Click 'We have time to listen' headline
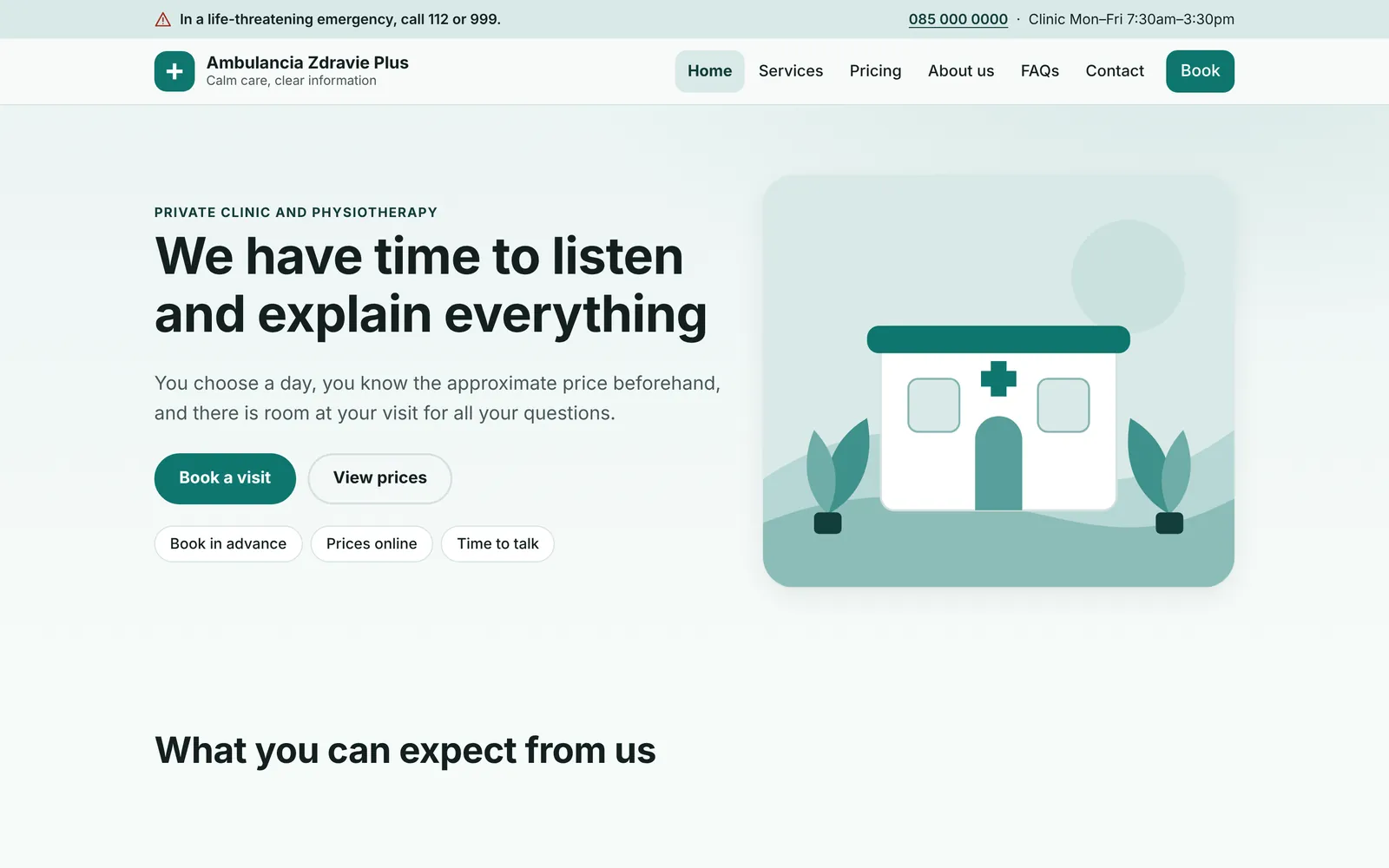This screenshot has height=868, width=1389. click(419, 257)
